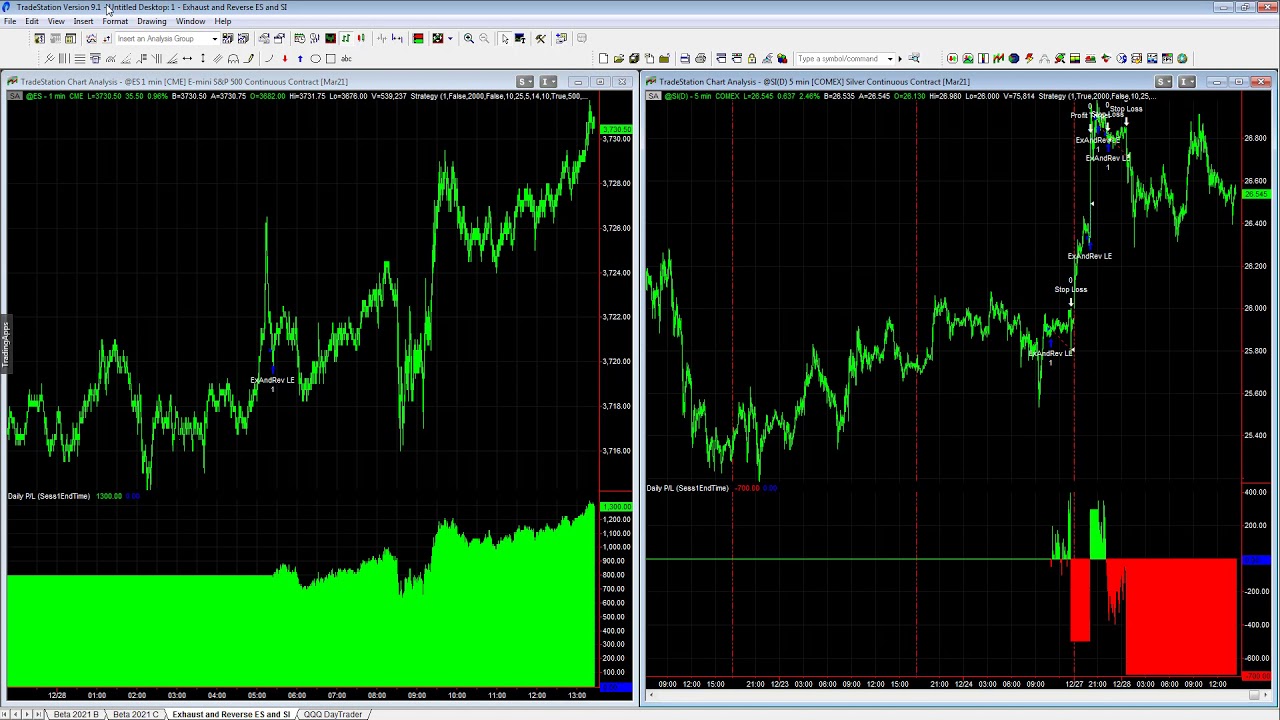Switch to the Beta 2021 B tab
The image size is (1280, 720).
point(76,714)
